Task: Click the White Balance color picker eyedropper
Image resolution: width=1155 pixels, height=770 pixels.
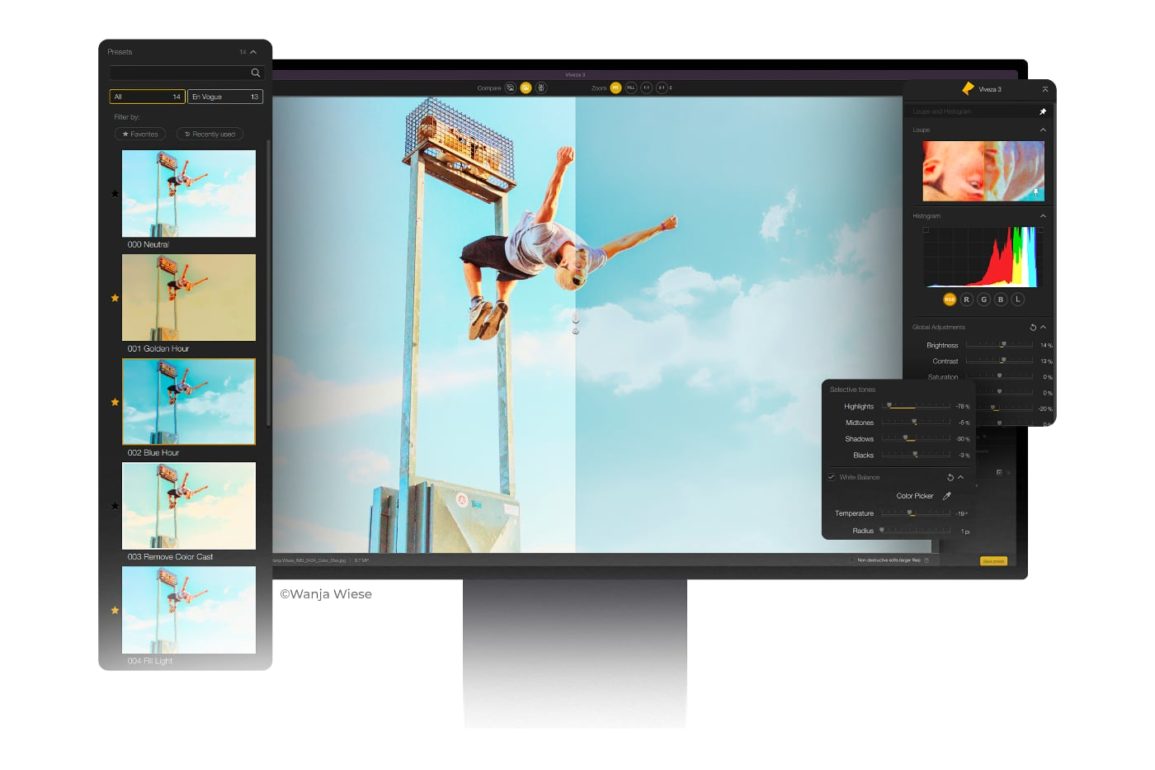Action: point(947,496)
